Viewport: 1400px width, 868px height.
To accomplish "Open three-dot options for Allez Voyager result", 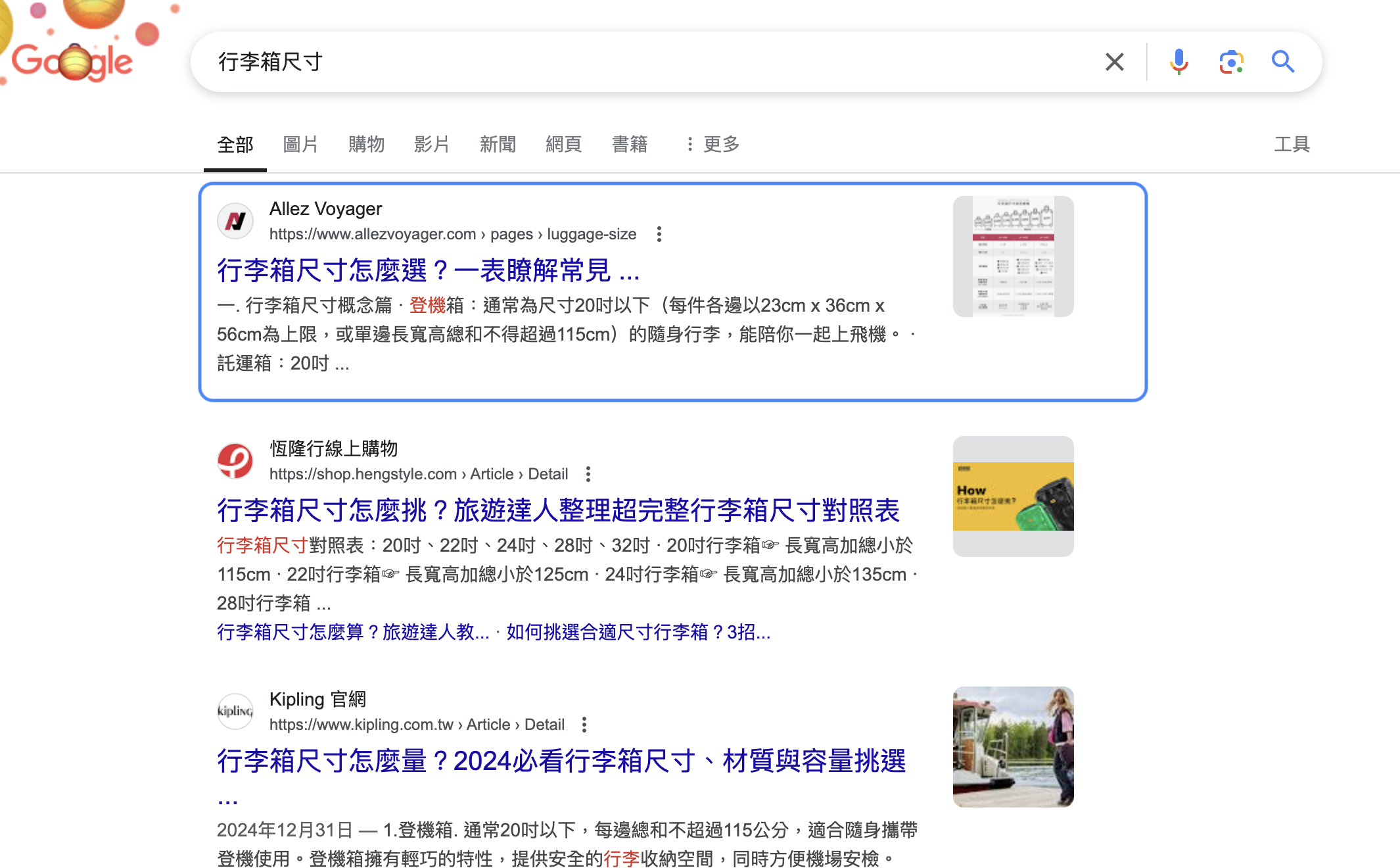I will pyautogui.click(x=659, y=234).
